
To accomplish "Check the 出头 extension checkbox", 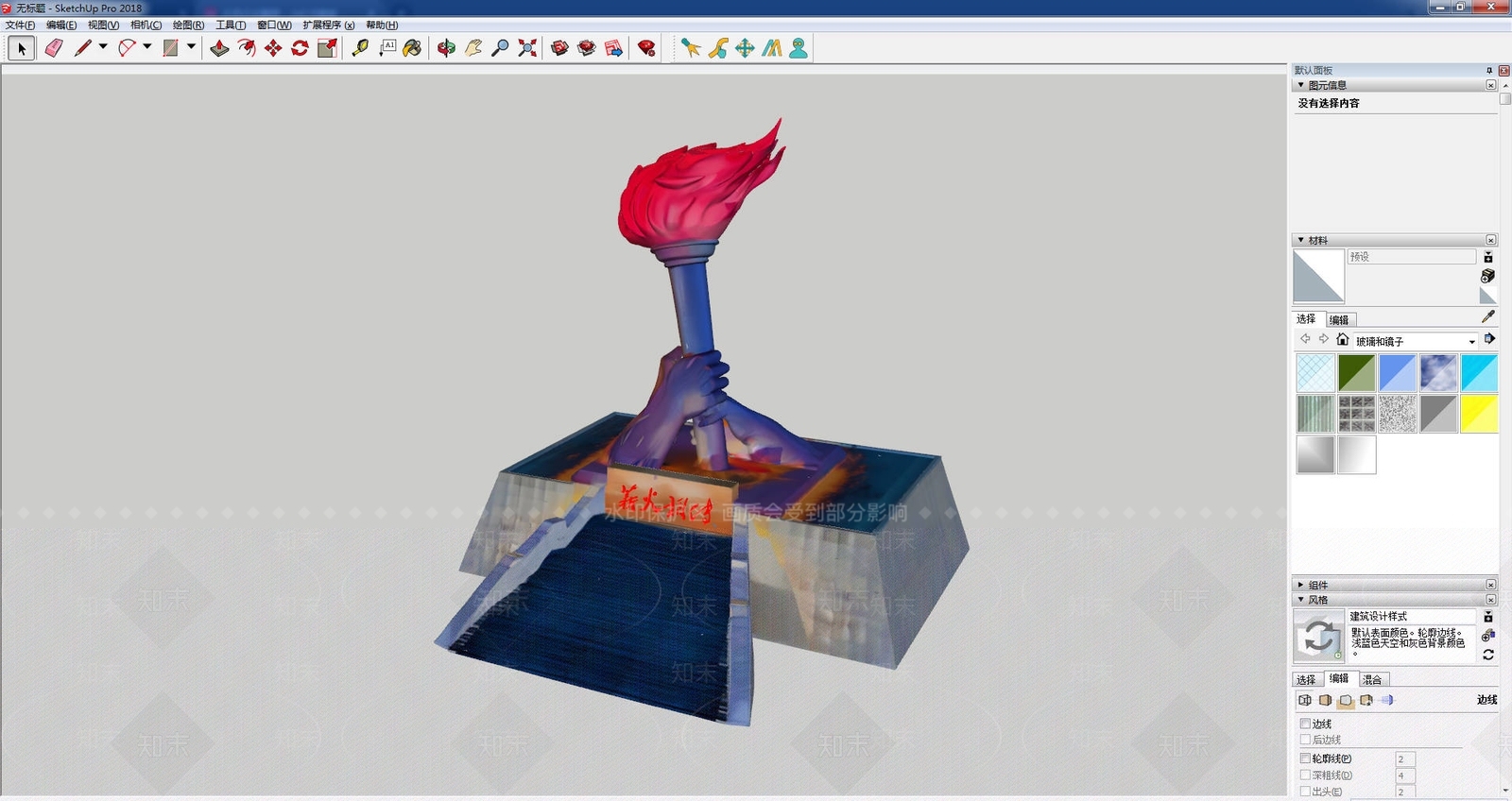I will click(1305, 792).
